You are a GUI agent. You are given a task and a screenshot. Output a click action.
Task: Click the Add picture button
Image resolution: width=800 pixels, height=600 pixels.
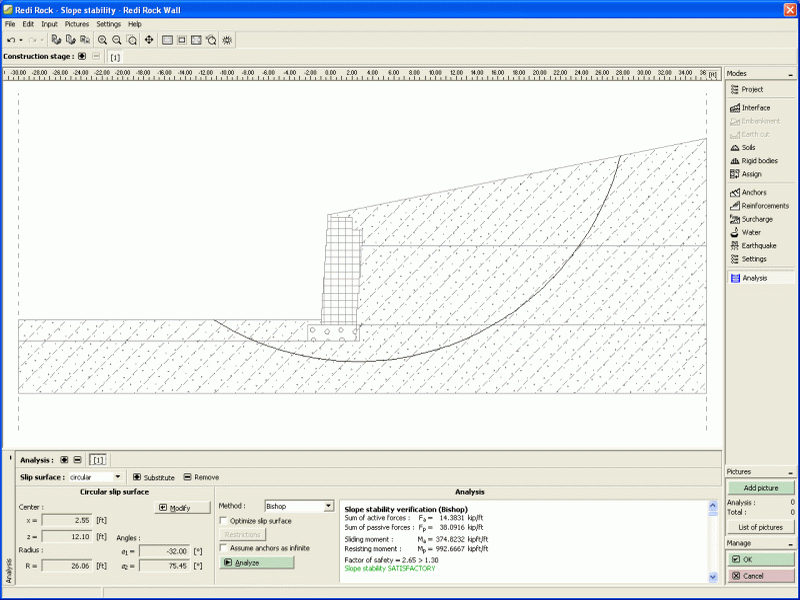[x=760, y=487]
